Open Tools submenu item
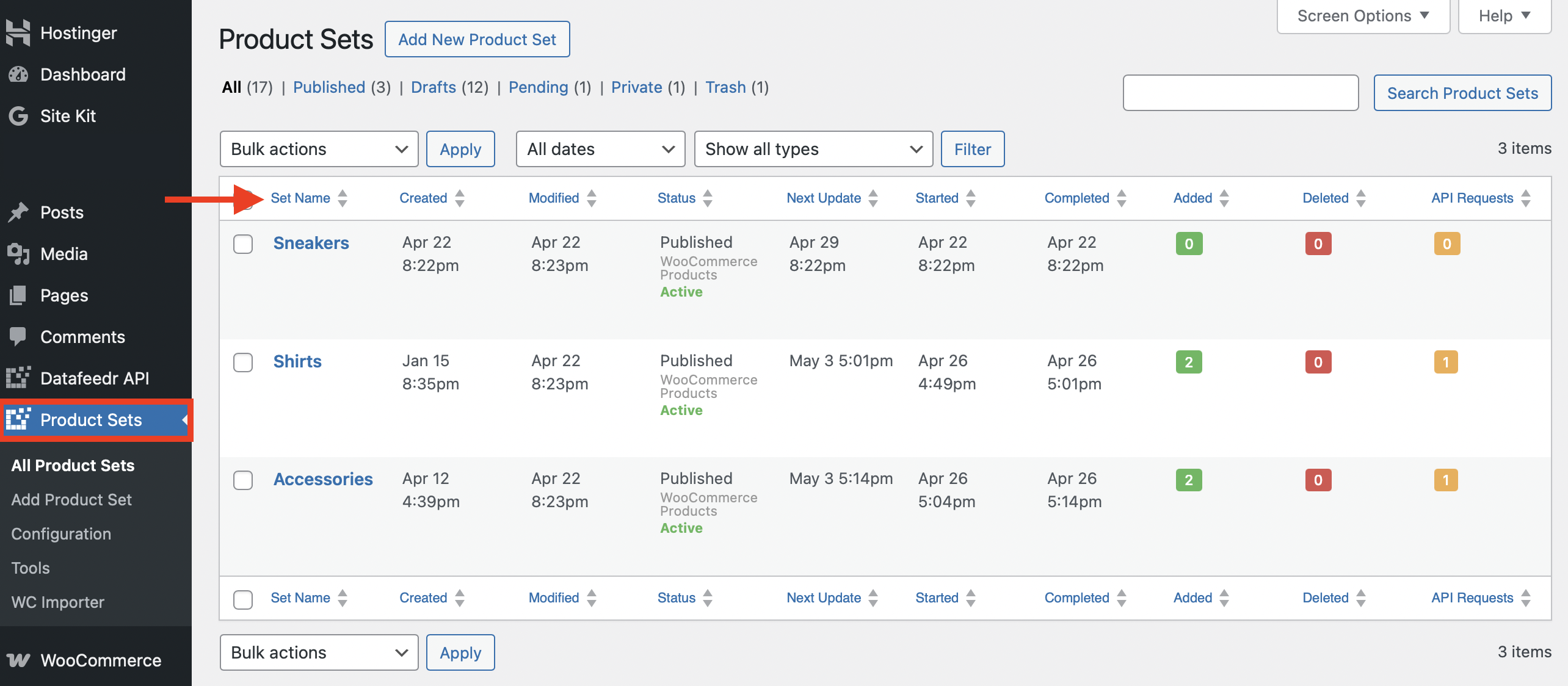The width and height of the screenshot is (1568, 686). pos(31,568)
